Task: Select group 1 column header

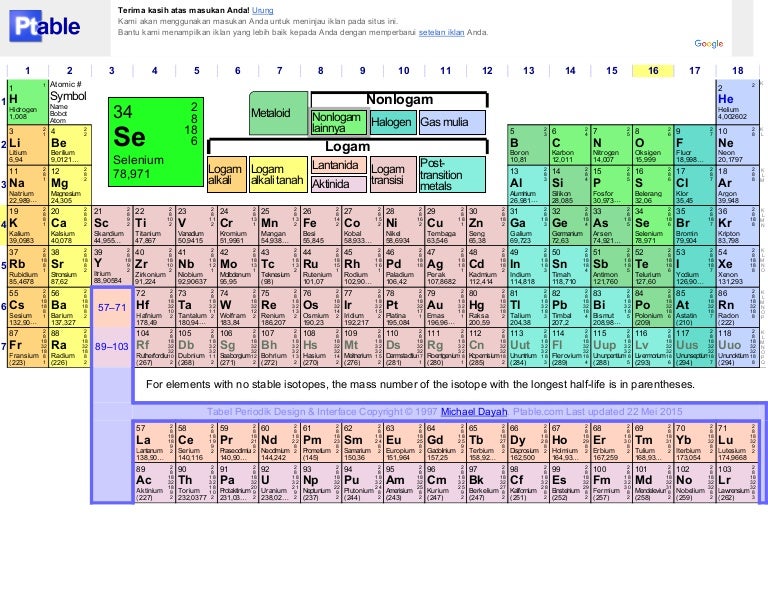Action: 28,71
